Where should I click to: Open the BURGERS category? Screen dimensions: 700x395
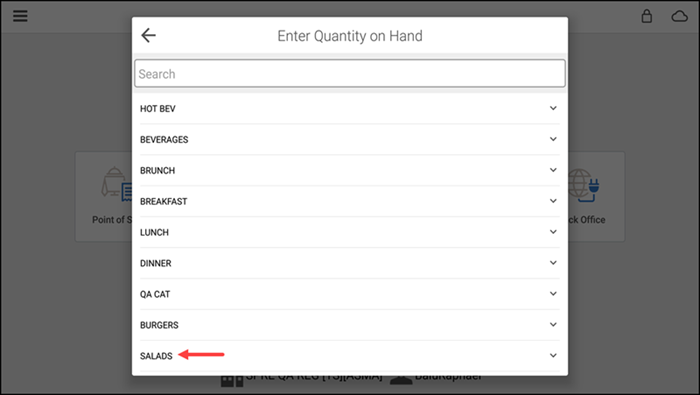coord(350,325)
